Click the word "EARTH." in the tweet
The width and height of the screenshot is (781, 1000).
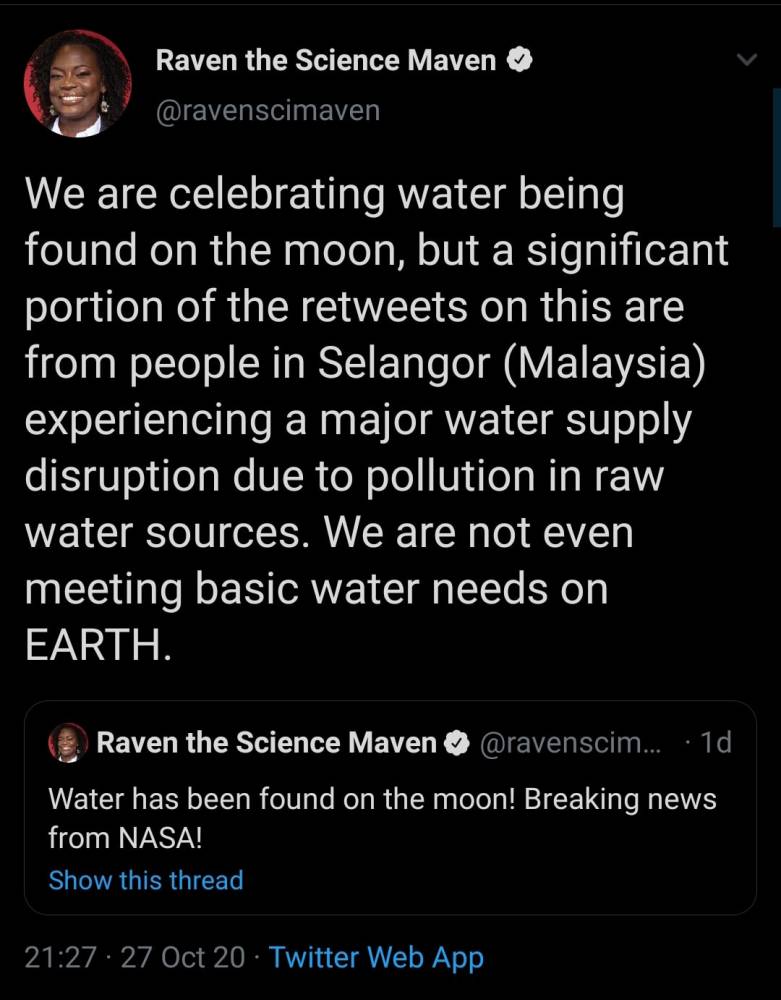pos(98,645)
